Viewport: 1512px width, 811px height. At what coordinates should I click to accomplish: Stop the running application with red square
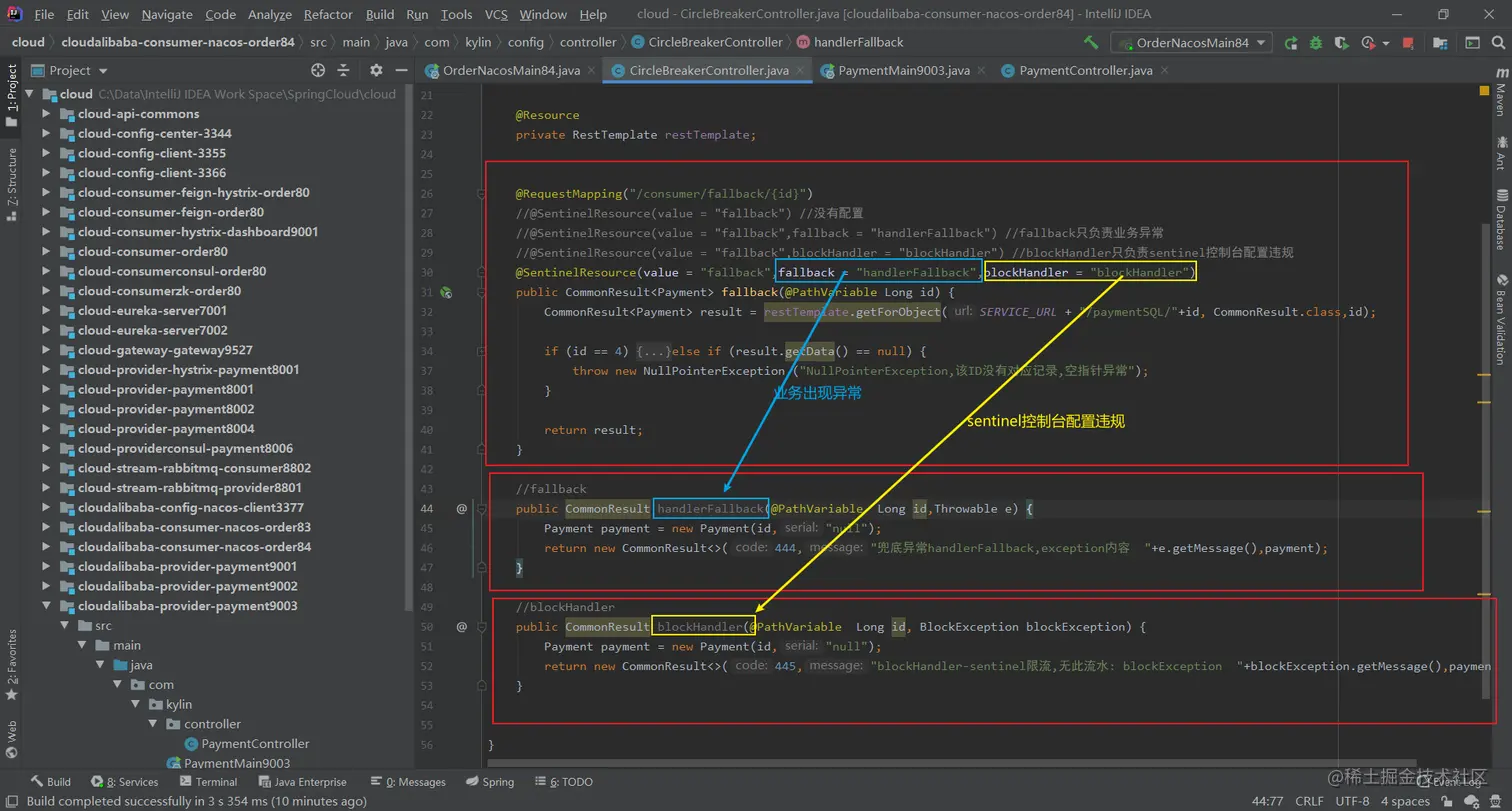[x=1408, y=43]
